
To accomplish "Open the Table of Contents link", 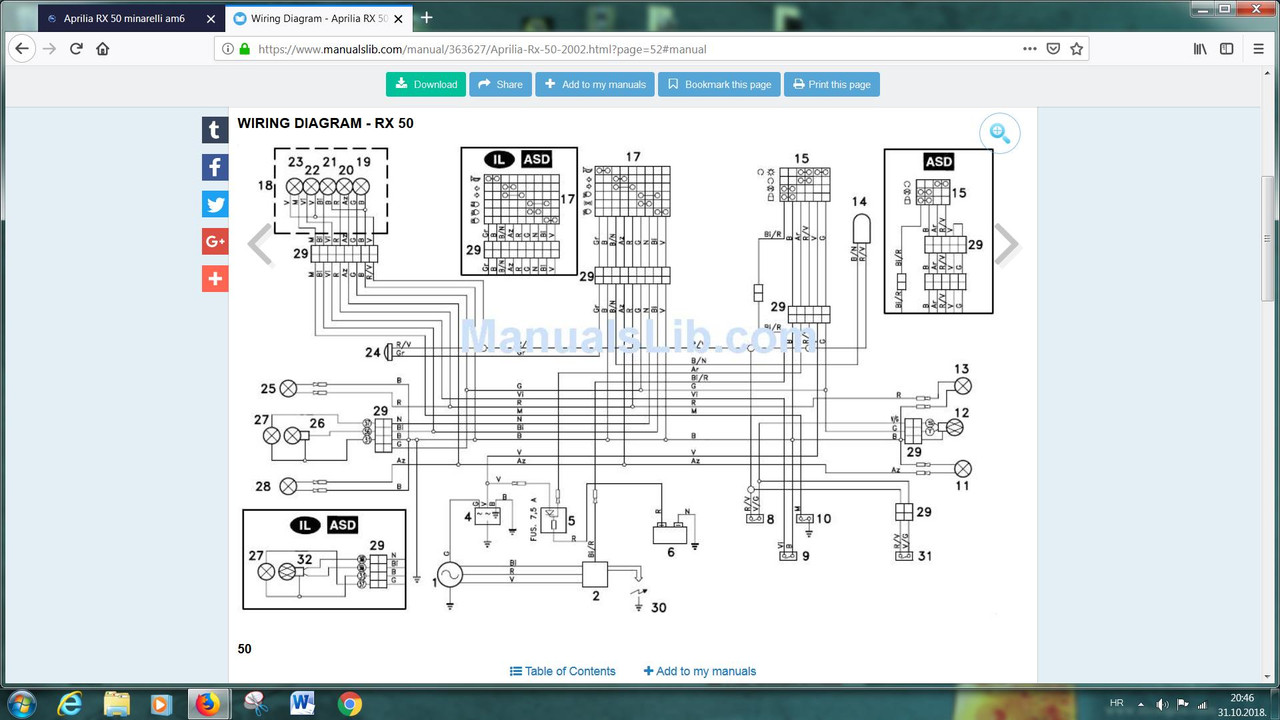I will click(x=563, y=671).
